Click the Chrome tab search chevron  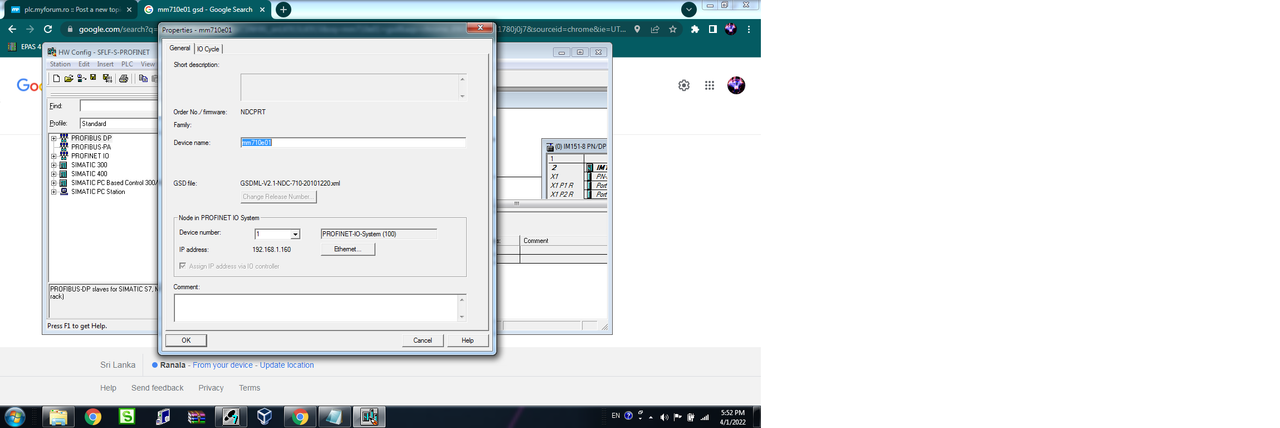(x=688, y=9)
